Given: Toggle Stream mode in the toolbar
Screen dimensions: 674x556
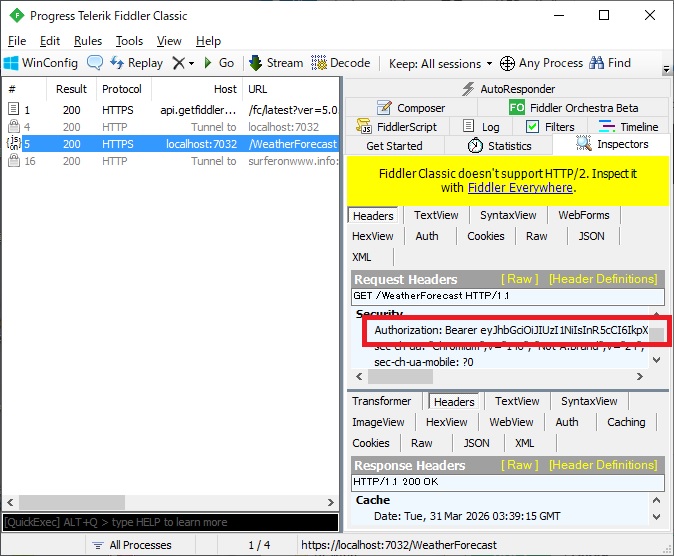Looking at the screenshot, I should click(x=275, y=63).
